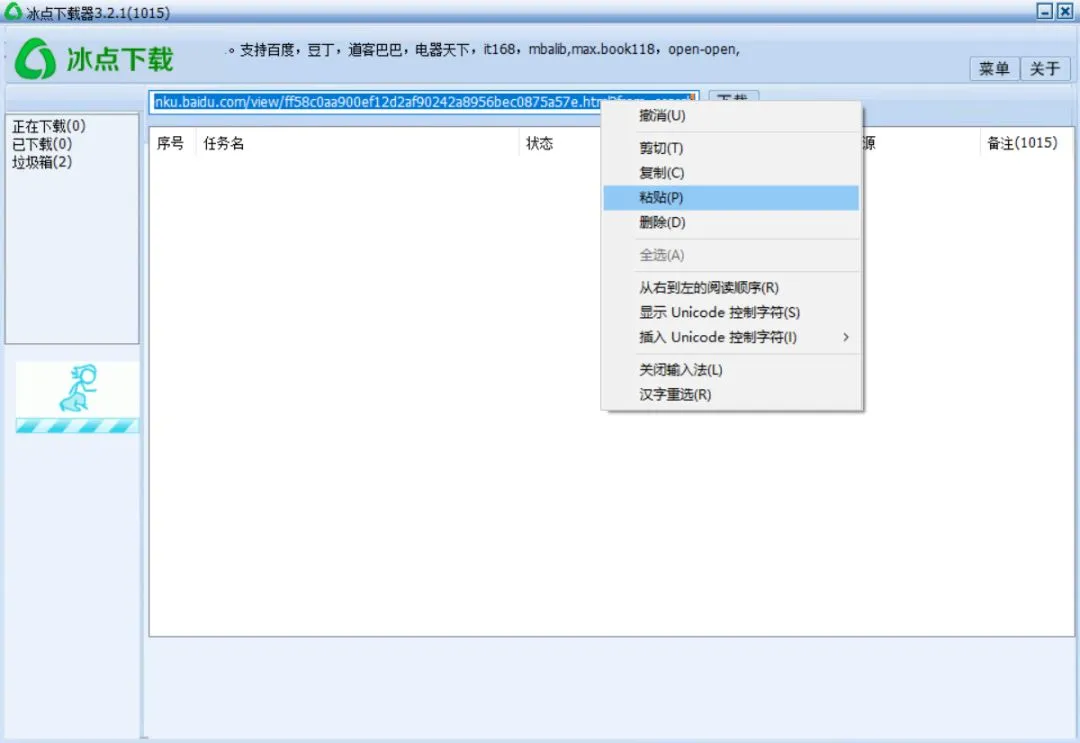
Task: Select 显示 Unicode 控制字符(S) option
Action: point(731,313)
